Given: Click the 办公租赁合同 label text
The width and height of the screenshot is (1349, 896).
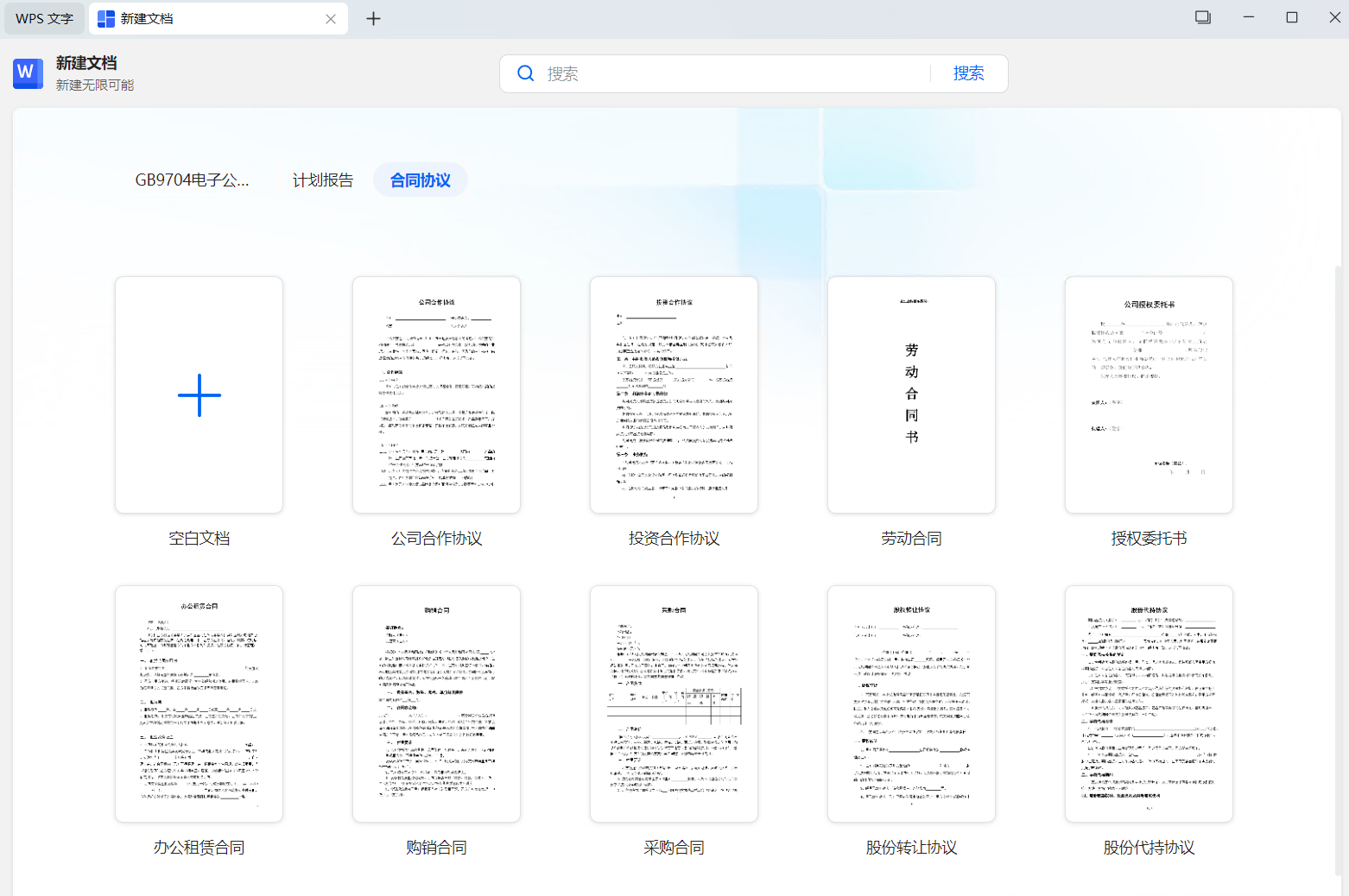Looking at the screenshot, I should [x=199, y=848].
